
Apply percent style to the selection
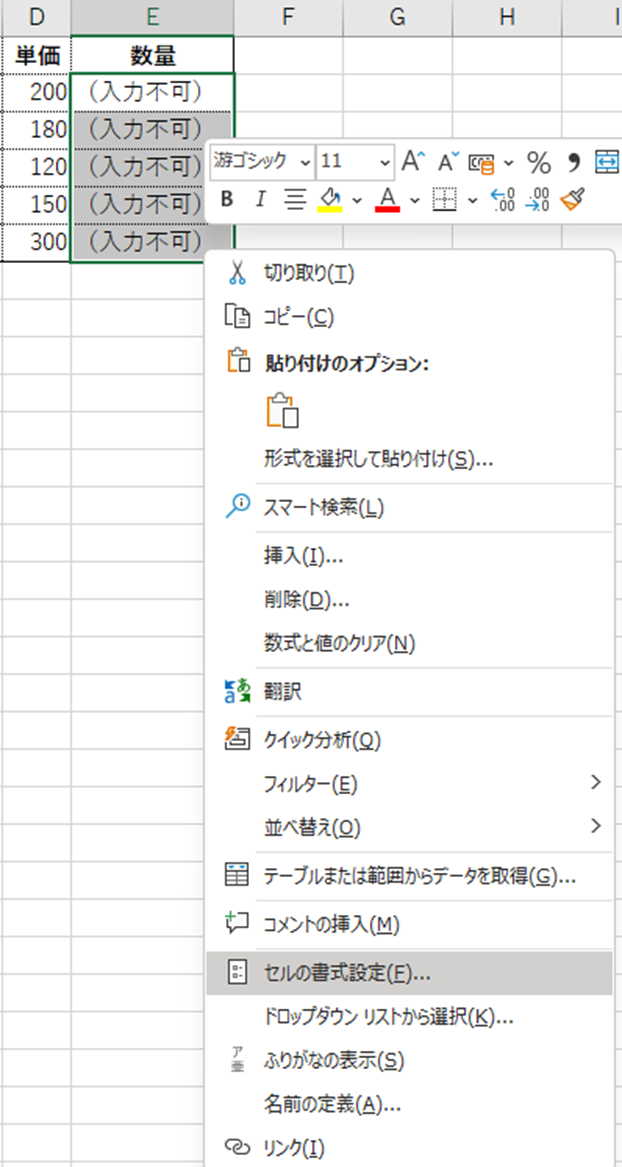(x=539, y=161)
